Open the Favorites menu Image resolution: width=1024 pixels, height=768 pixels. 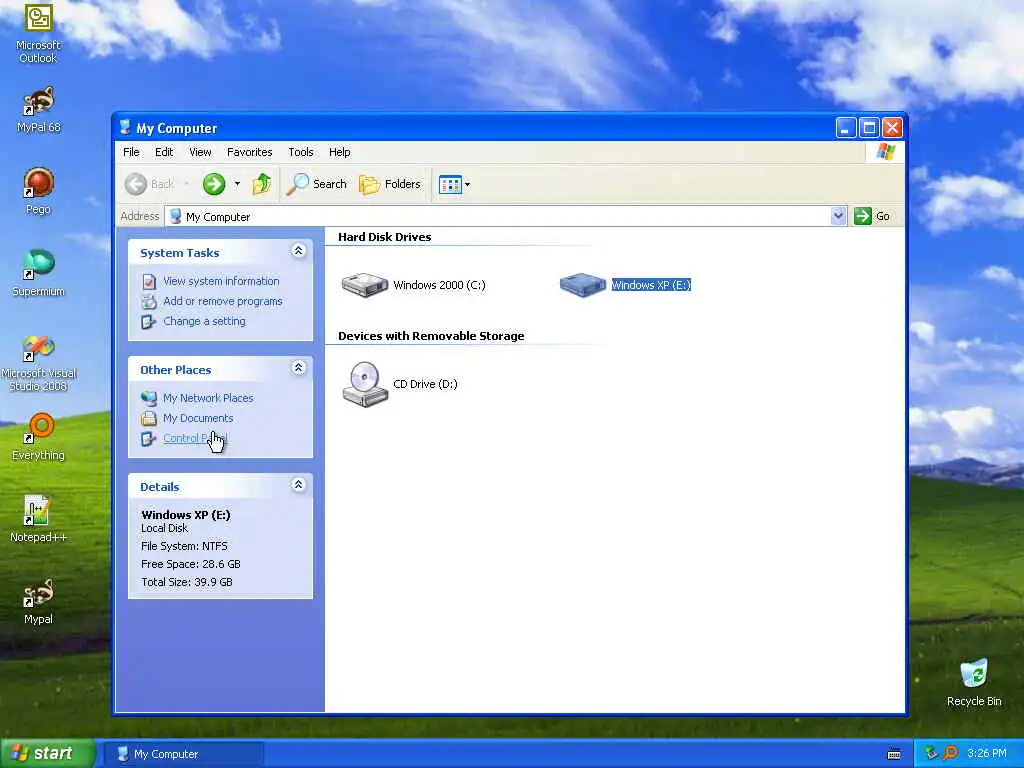pos(249,152)
